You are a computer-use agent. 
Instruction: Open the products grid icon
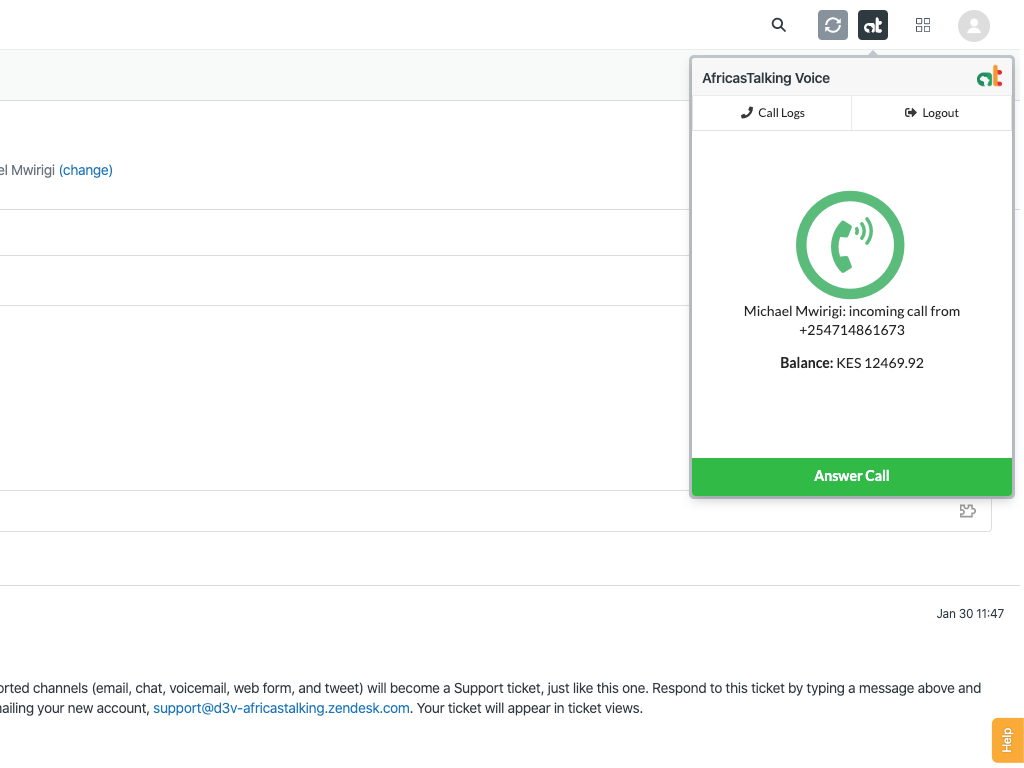tap(923, 25)
